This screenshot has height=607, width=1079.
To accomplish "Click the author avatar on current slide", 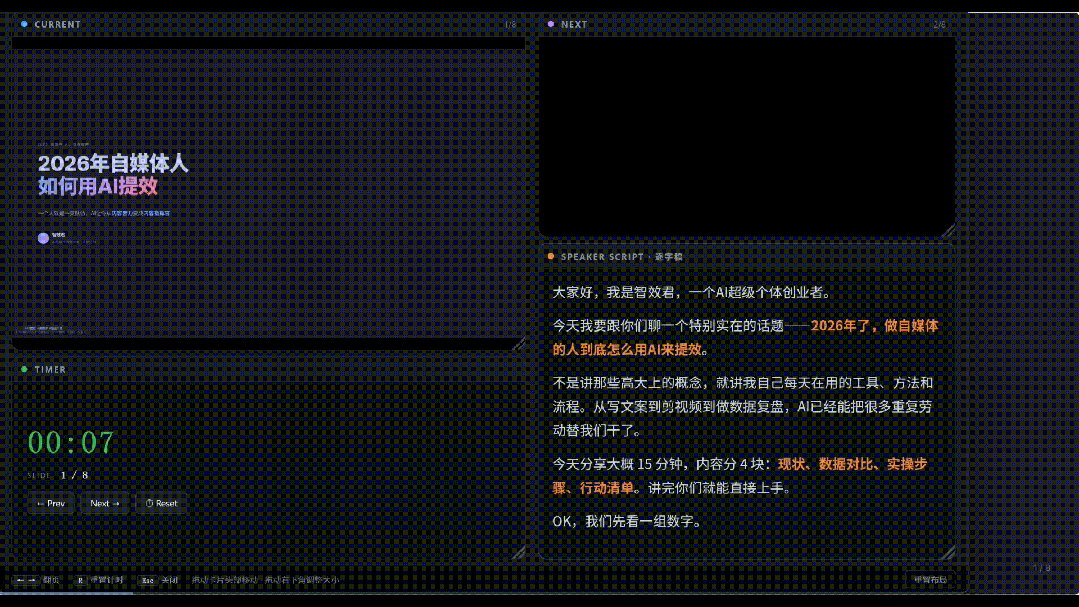I will tap(43, 238).
